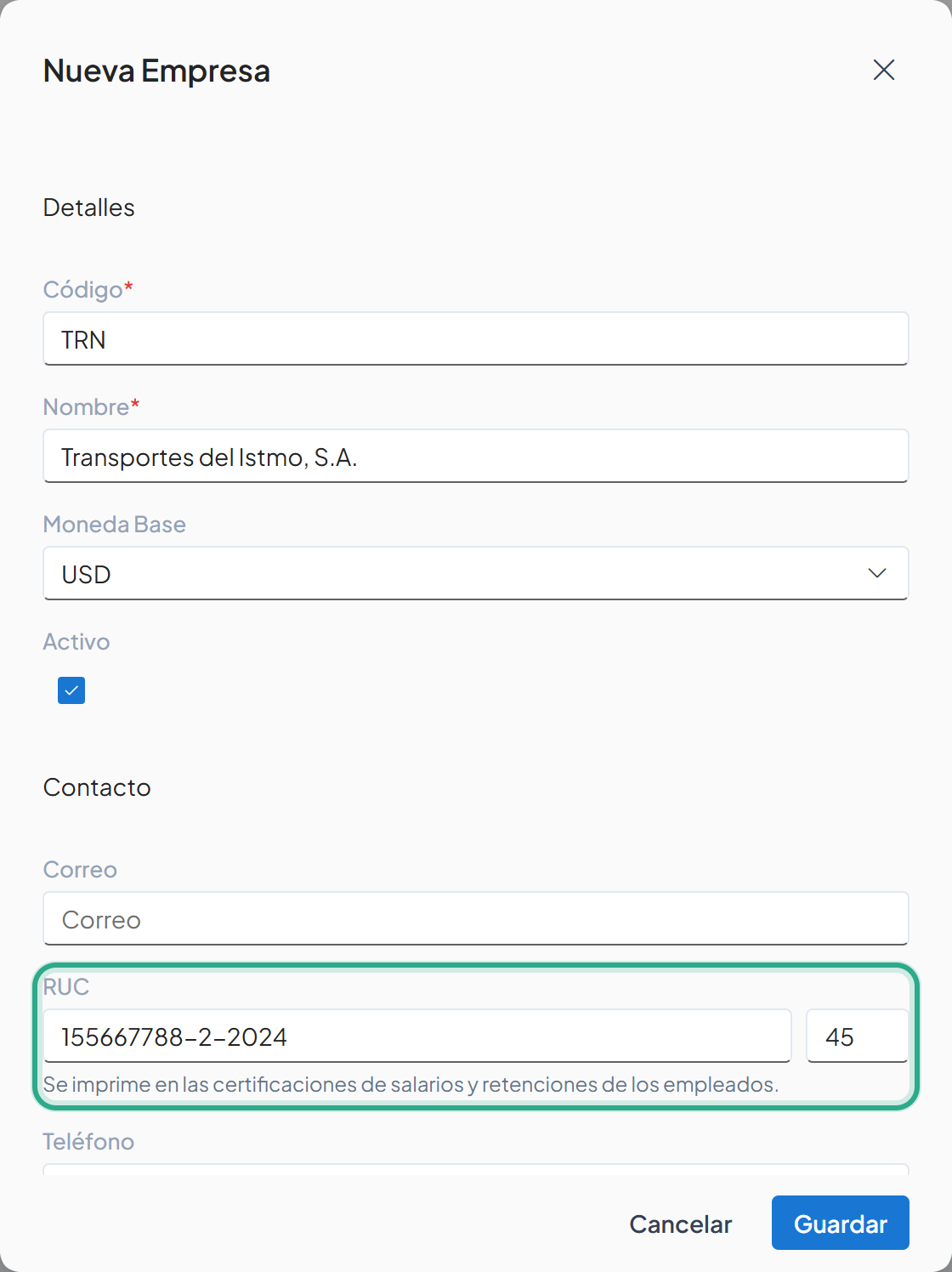The image size is (952, 1272).
Task: Click the Código input field
Action: coord(476,338)
